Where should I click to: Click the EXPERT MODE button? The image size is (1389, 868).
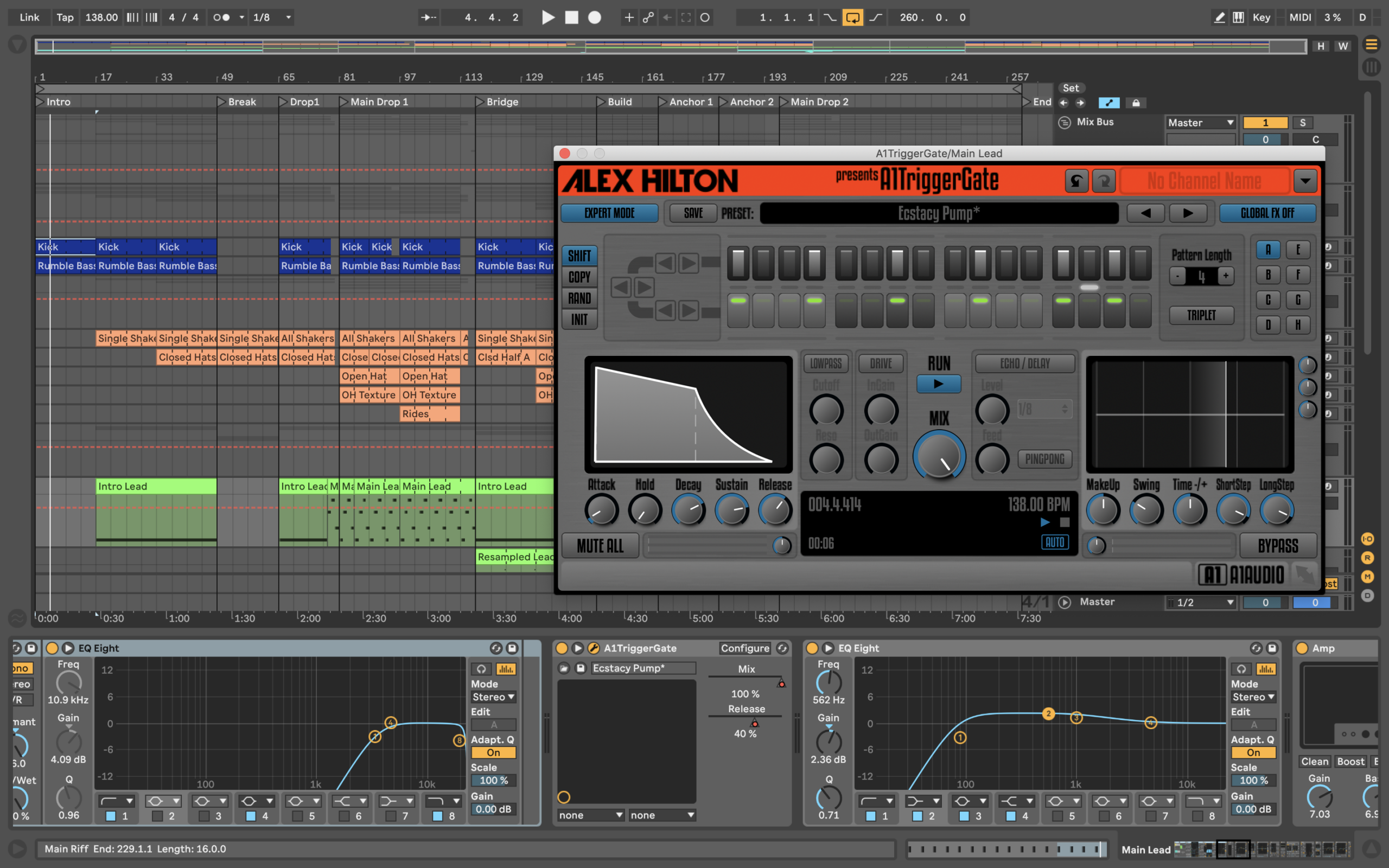609,213
